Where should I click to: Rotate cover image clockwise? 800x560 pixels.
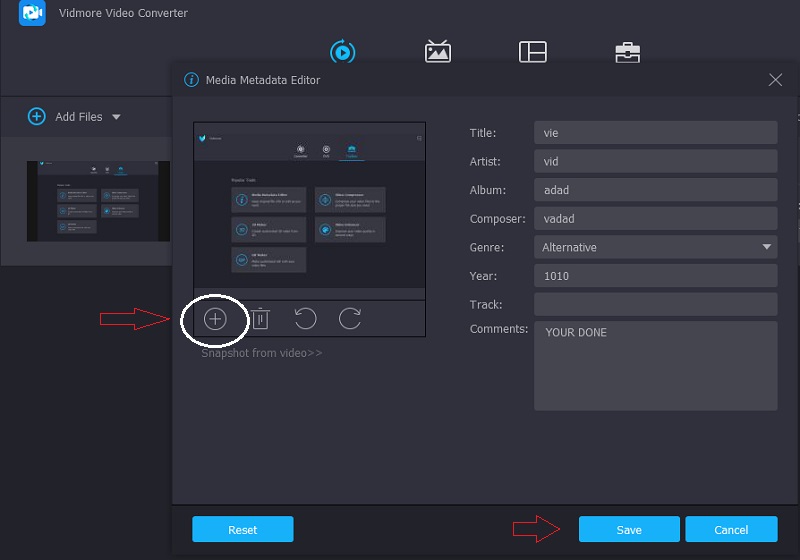click(x=350, y=319)
